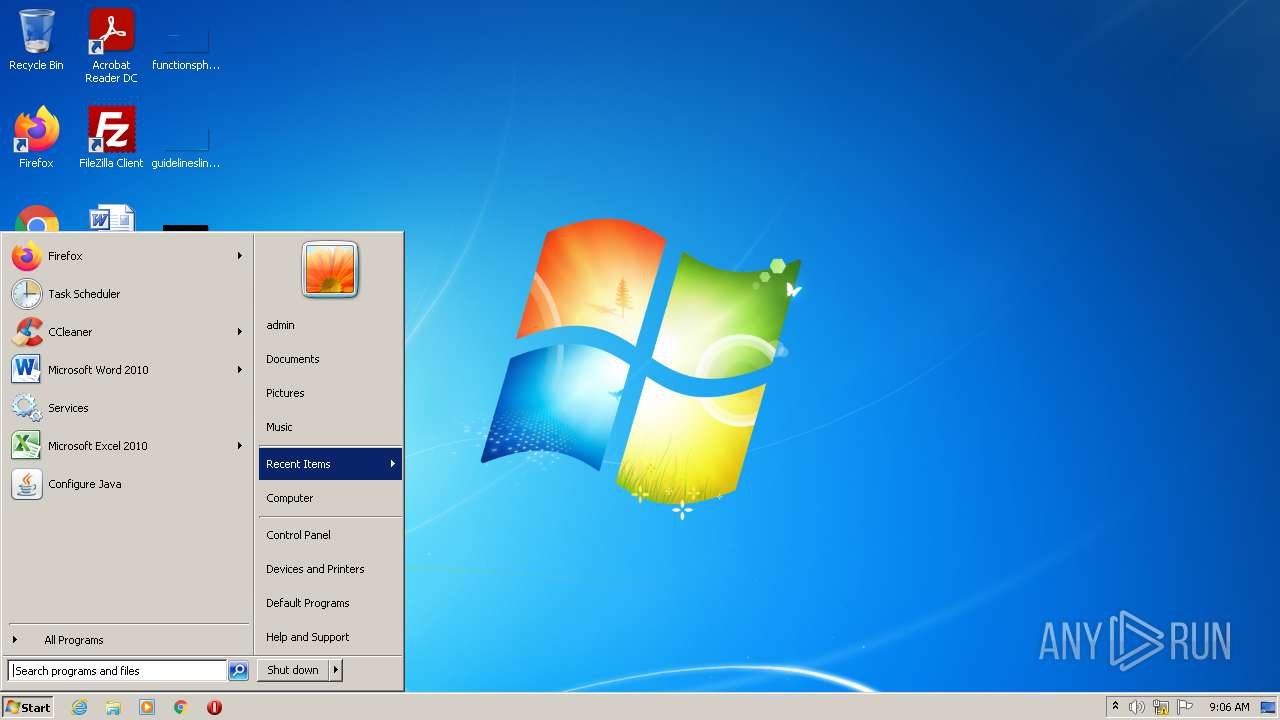Viewport: 1280px width, 720px height.
Task: Launch Acrobat Reader DC desktop shortcut
Action: tap(111, 45)
